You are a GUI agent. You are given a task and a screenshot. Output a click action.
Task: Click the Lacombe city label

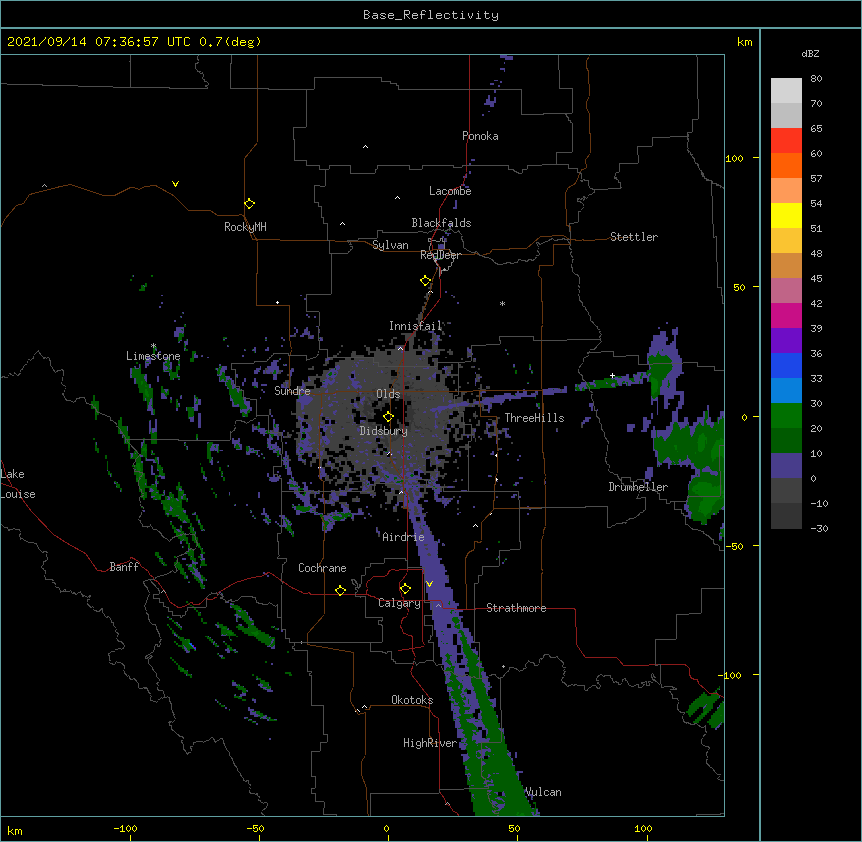[x=450, y=191]
